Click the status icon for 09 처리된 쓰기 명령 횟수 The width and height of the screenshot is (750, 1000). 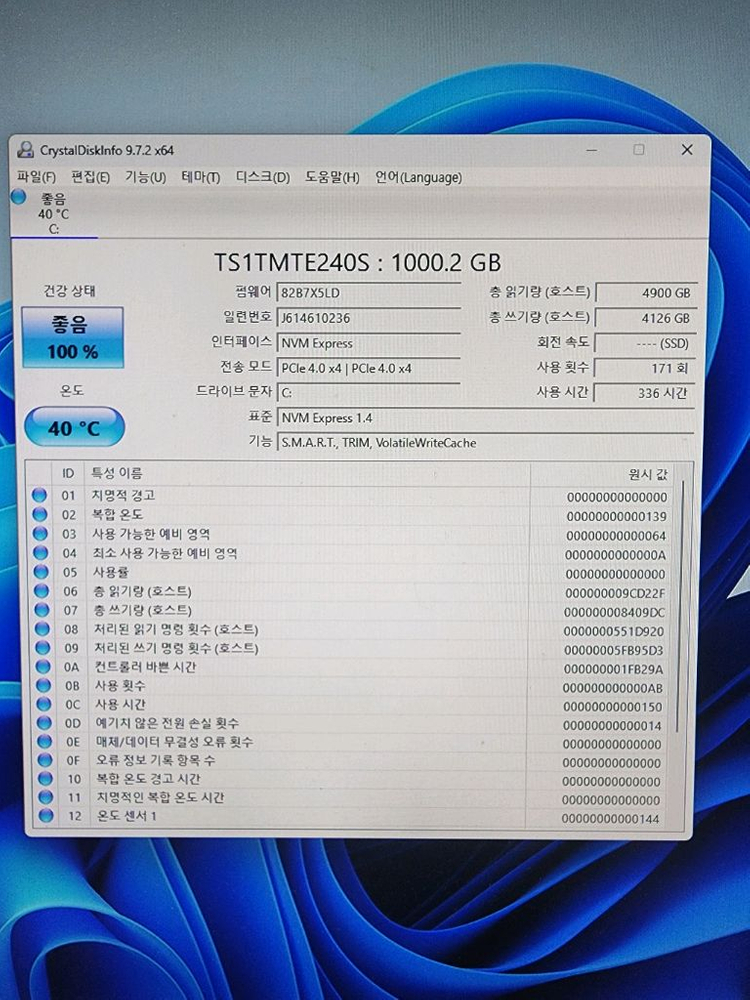tap(43, 647)
